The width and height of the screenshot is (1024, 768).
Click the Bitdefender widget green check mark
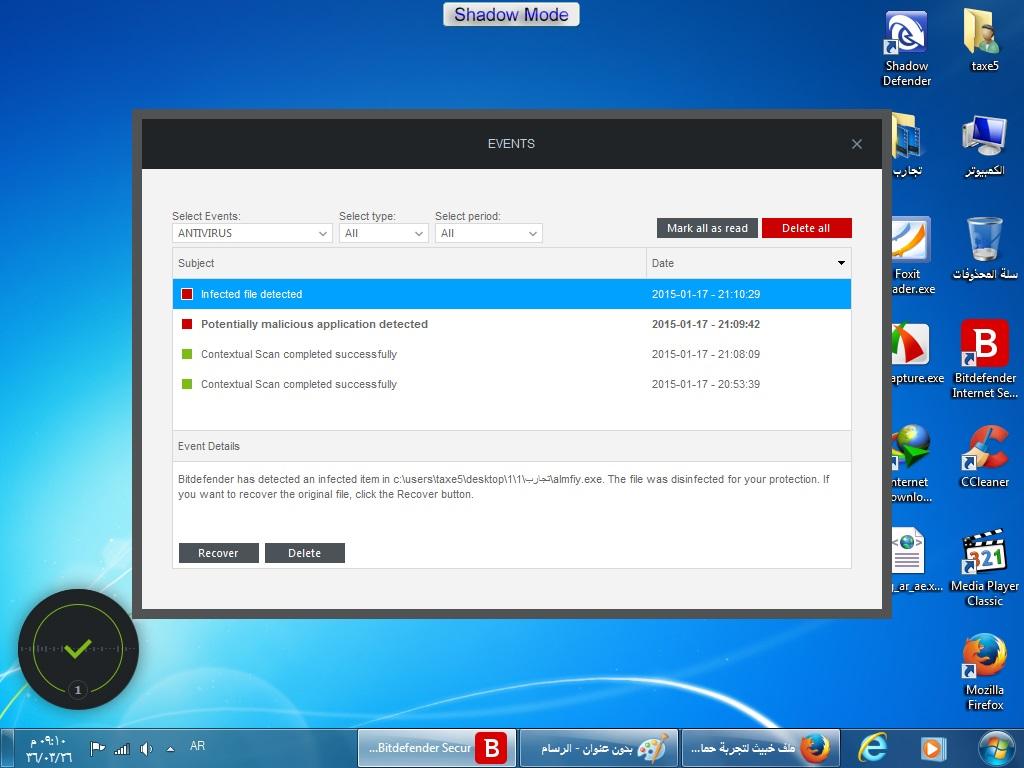(78, 648)
